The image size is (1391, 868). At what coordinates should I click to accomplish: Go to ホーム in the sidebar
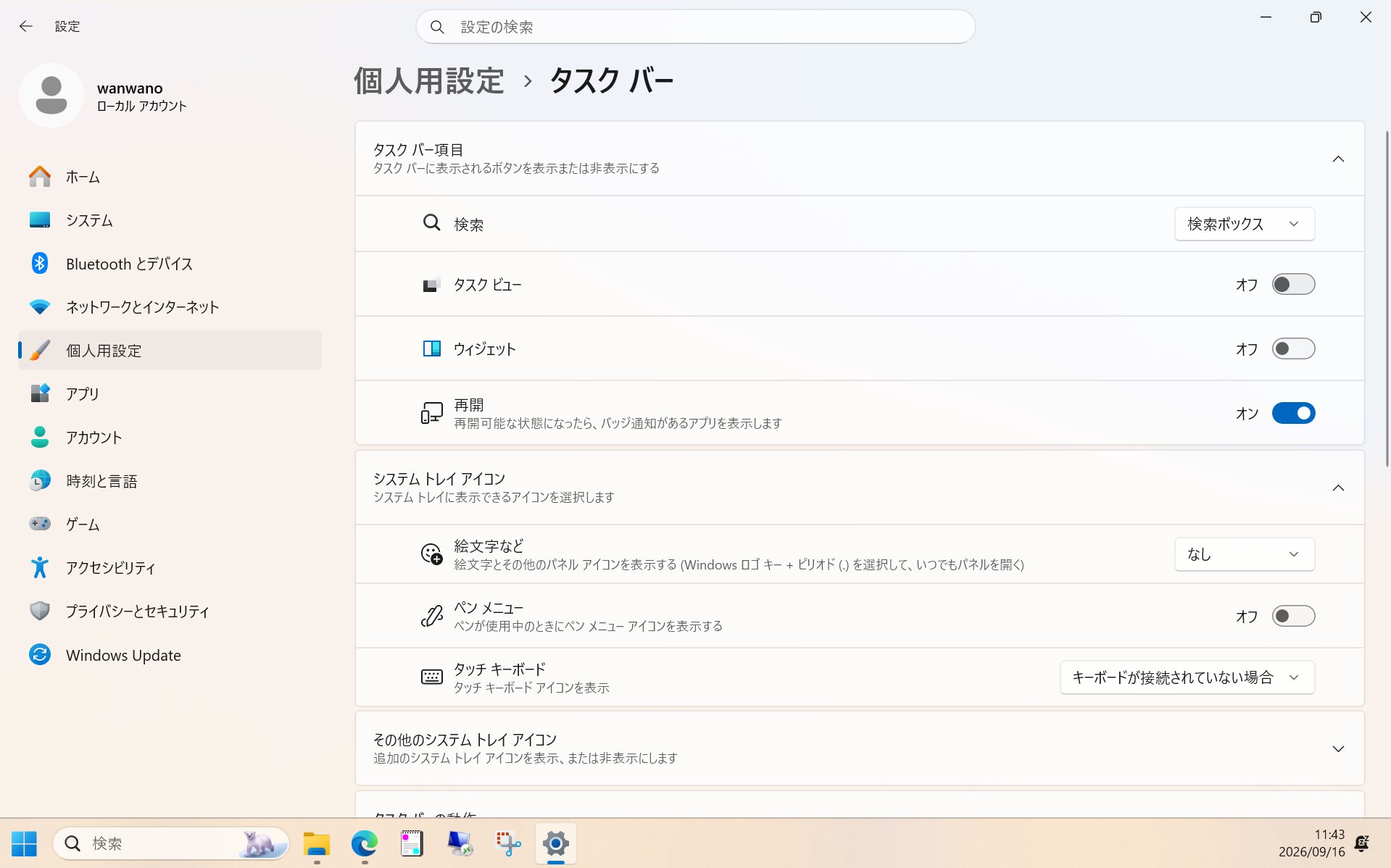tap(170, 177)
